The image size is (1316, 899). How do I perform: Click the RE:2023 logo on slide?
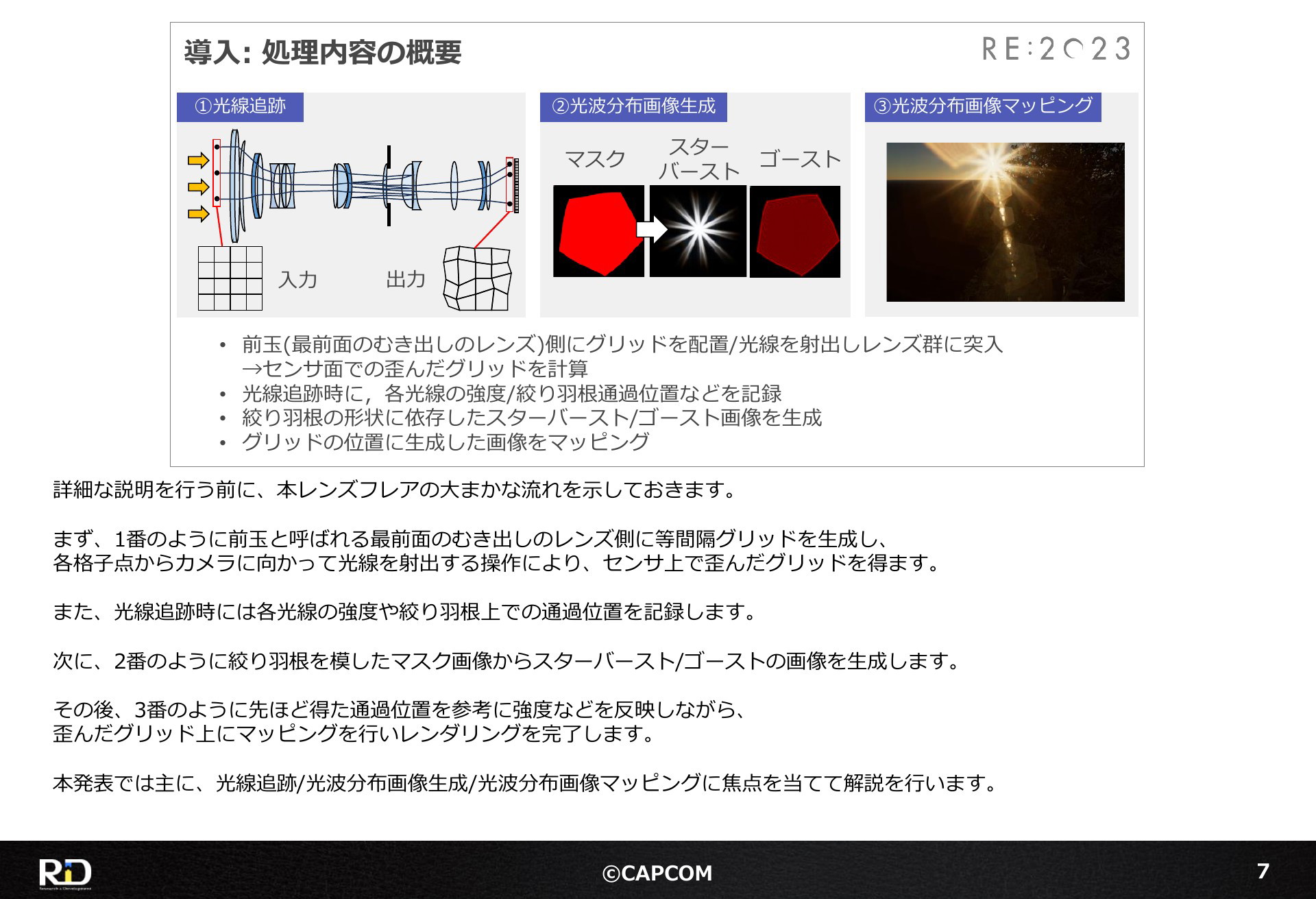1056,49
